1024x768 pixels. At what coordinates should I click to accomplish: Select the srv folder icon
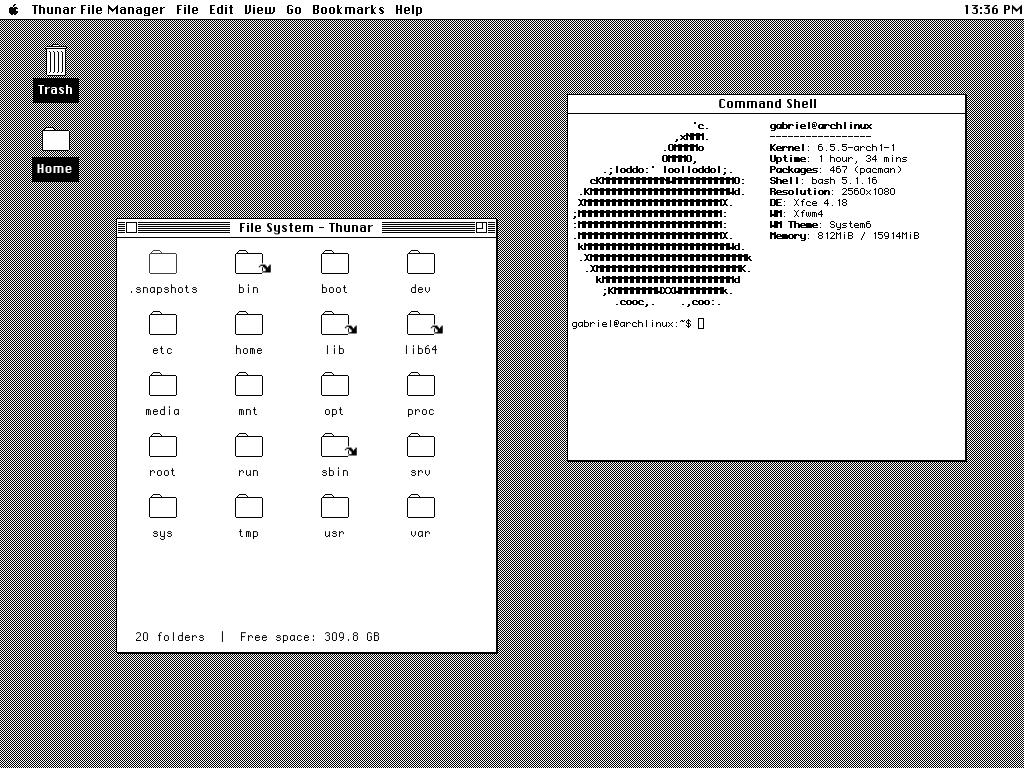[x=421, y=445]
